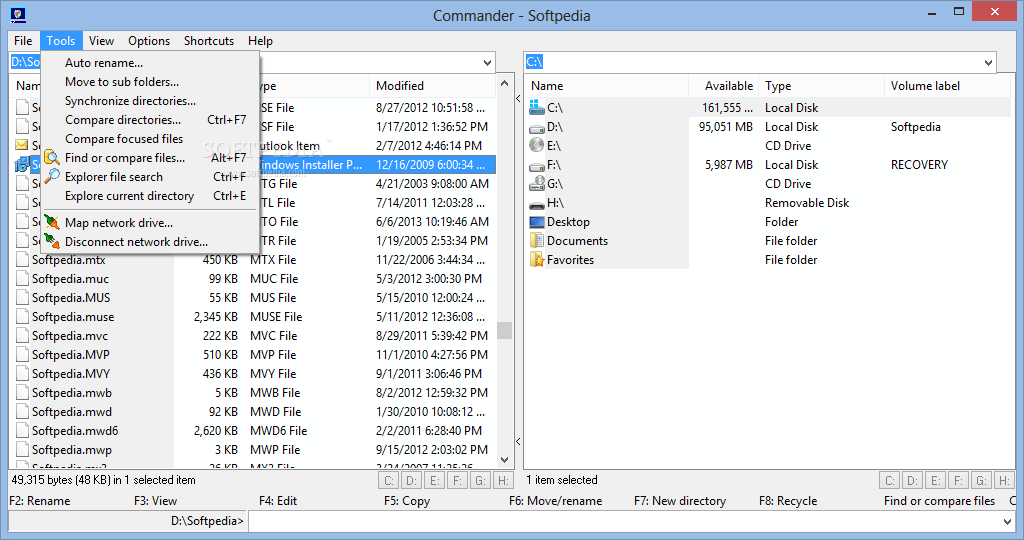
Task: Open the Help menu
Action: pyautogui.click(x=260, y=40)
